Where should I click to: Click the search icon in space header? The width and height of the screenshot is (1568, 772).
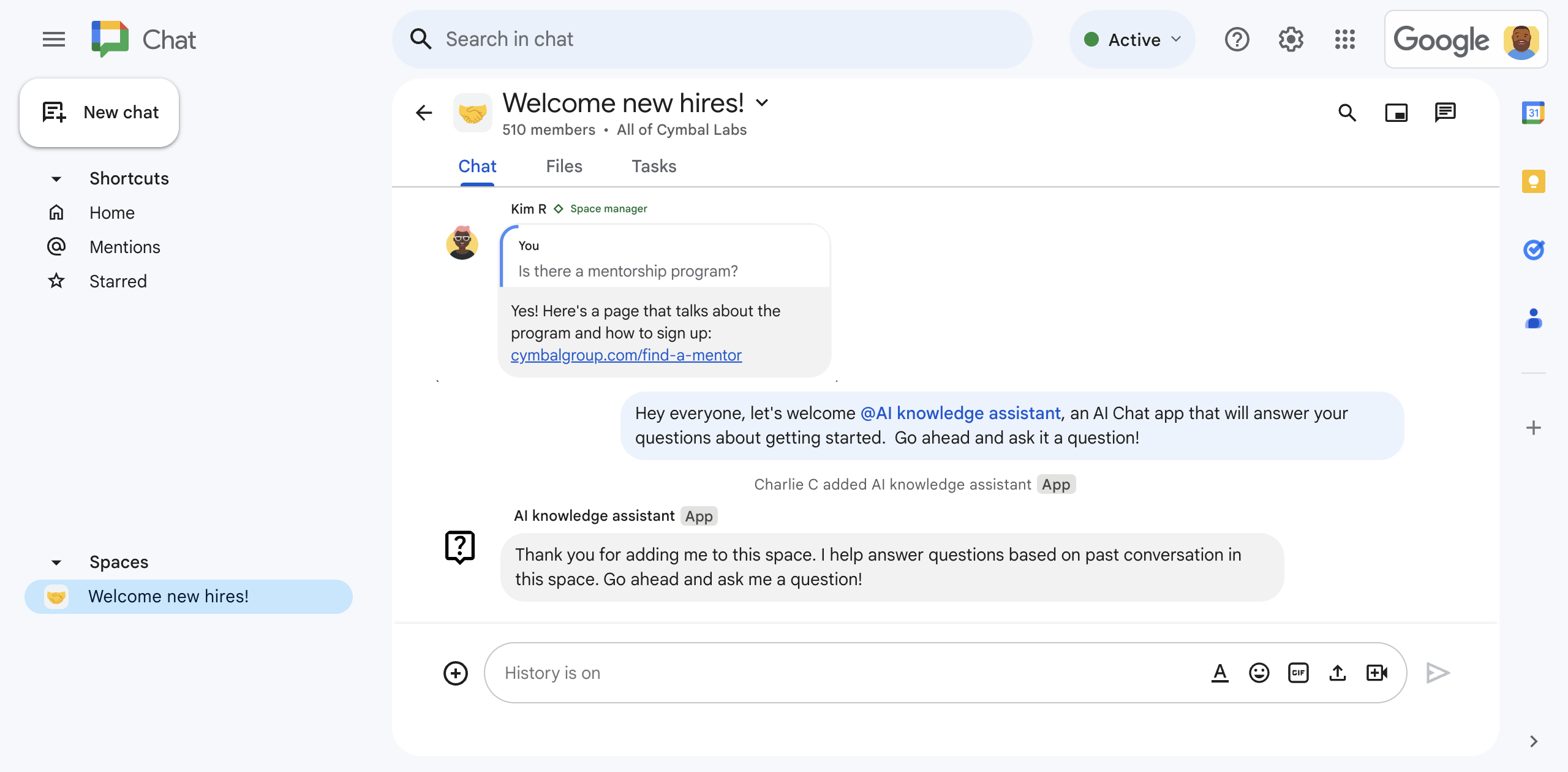click(1350, 111)
